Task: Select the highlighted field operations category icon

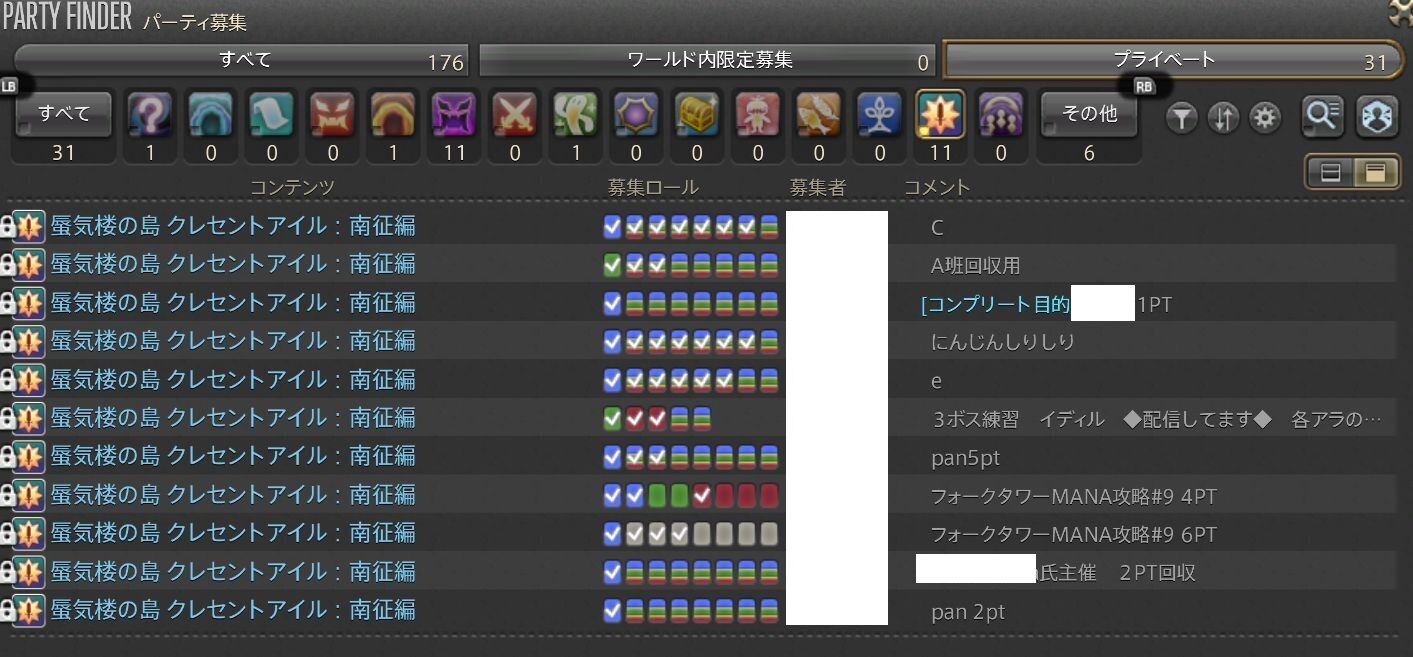Action: (x=940, y=114)
